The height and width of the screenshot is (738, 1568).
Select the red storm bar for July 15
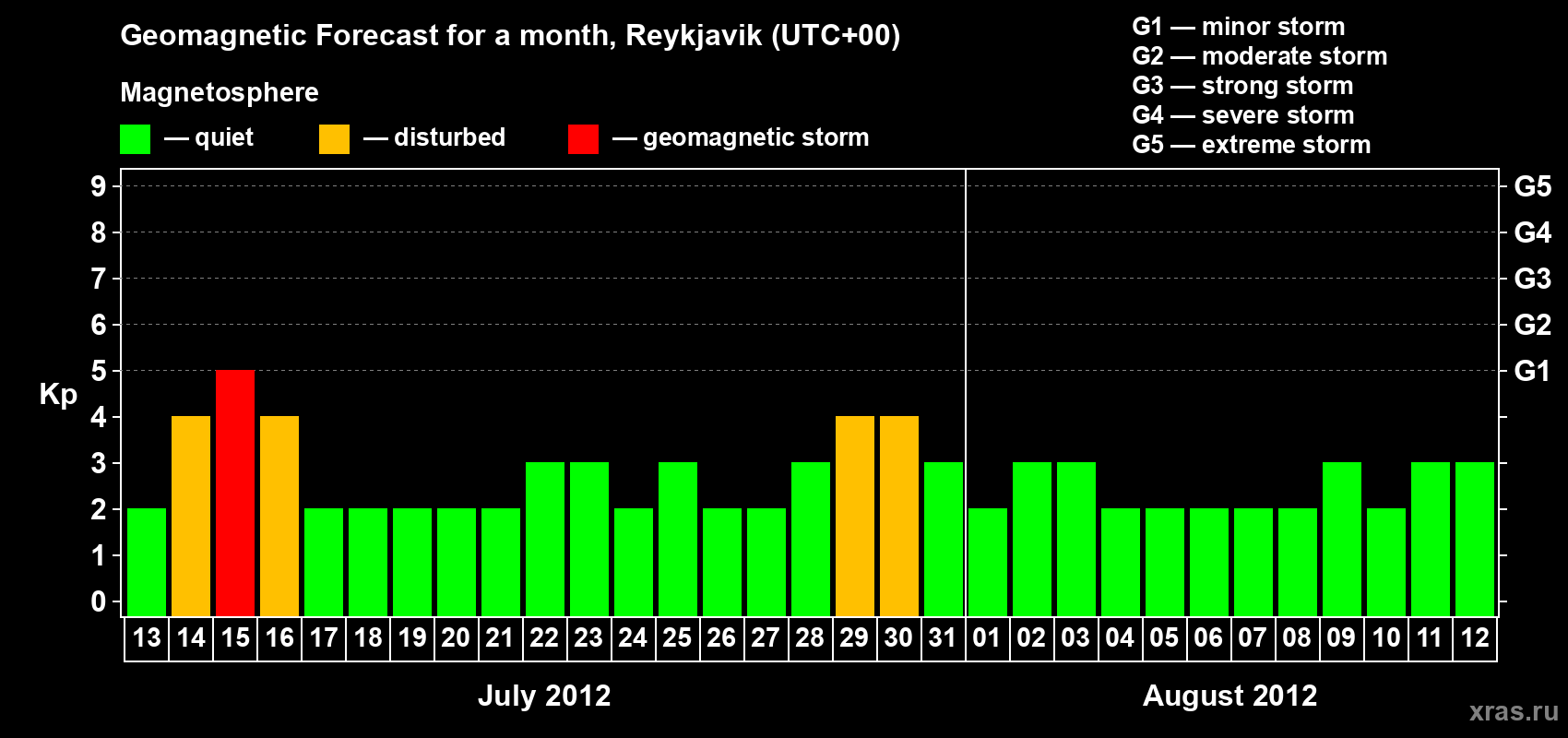(235, 494)
